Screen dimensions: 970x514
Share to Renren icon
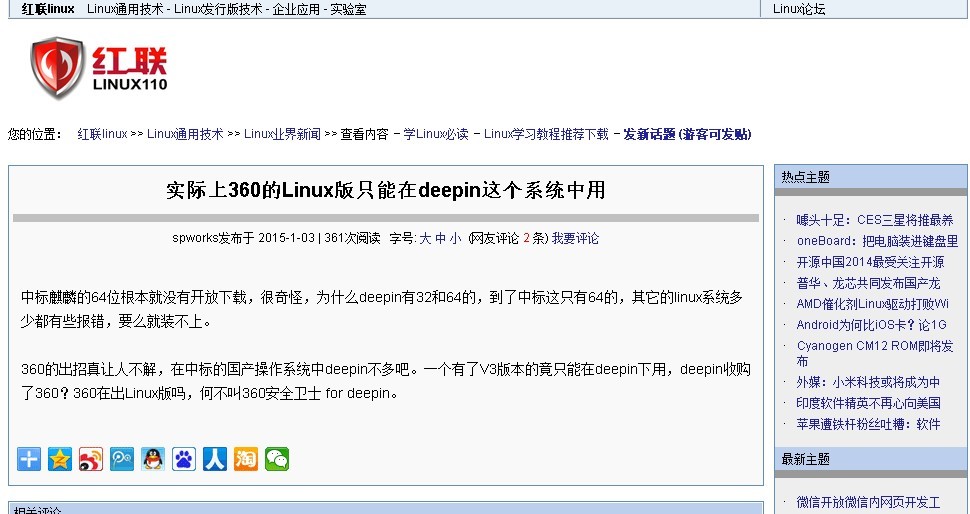point(215,459)
